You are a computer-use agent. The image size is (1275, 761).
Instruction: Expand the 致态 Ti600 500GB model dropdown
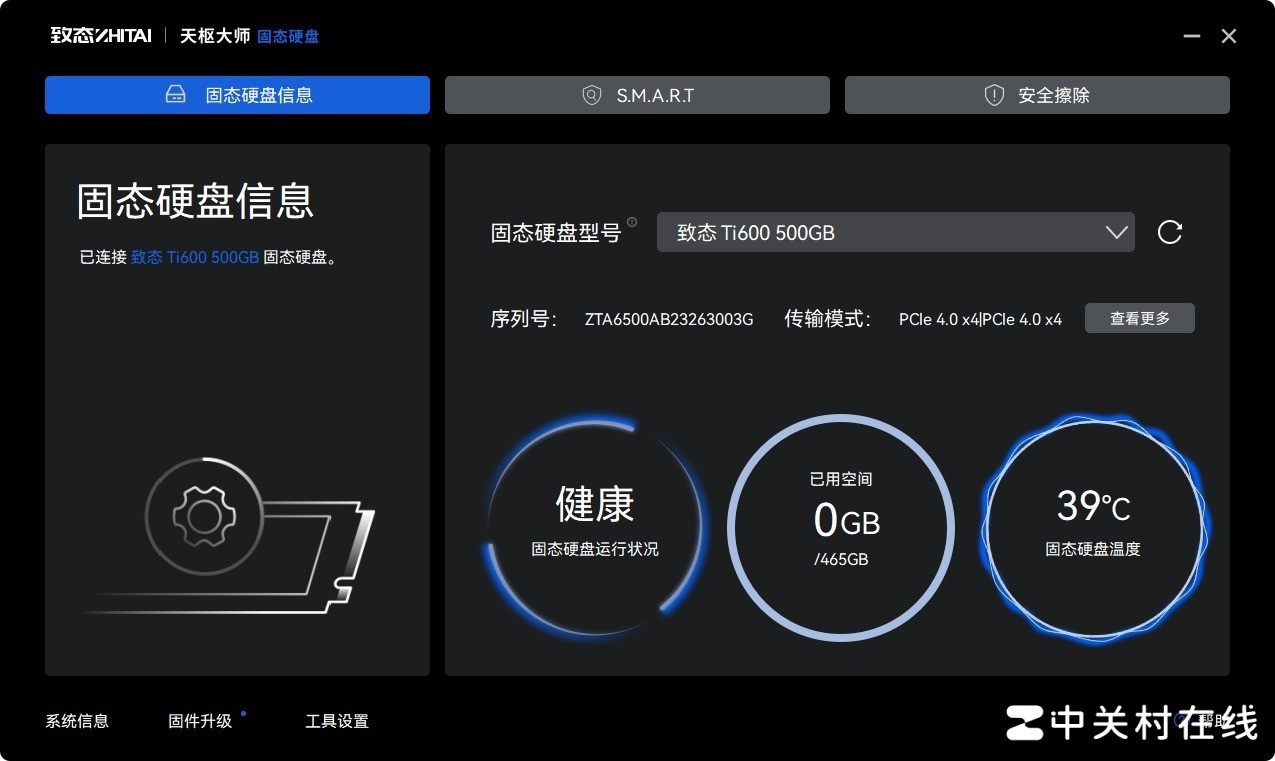(x=895, y=232)
